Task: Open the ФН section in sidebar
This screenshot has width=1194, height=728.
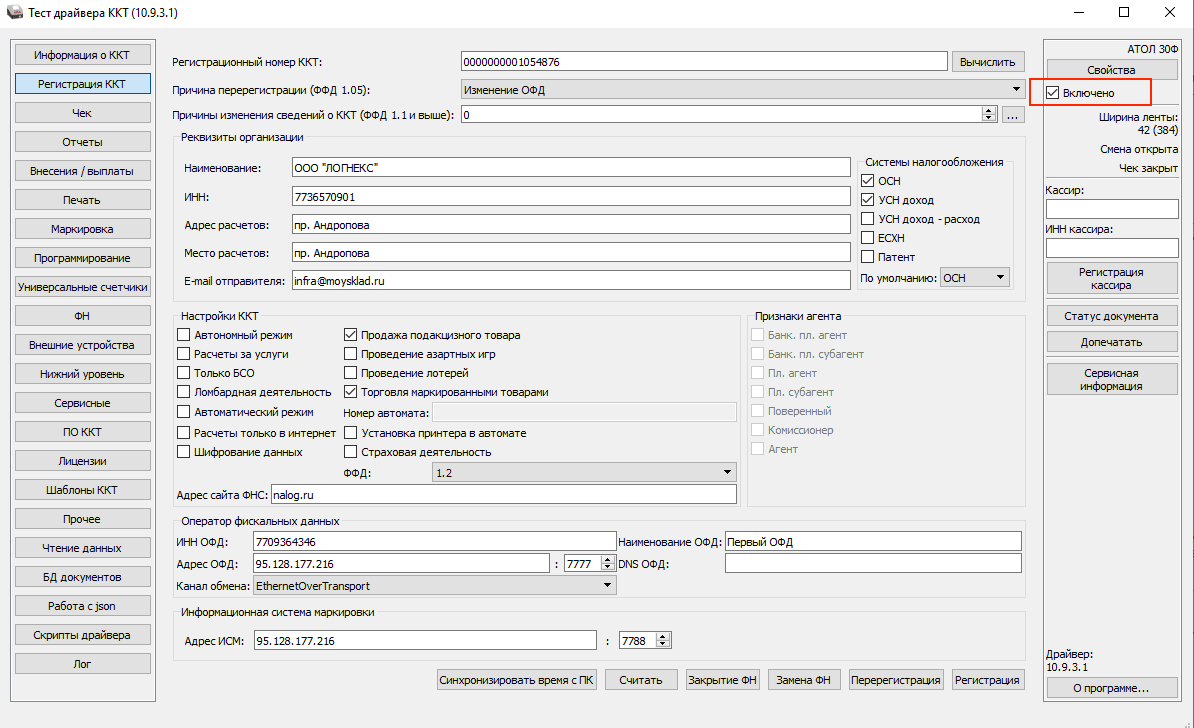Action: click(82, 316)
